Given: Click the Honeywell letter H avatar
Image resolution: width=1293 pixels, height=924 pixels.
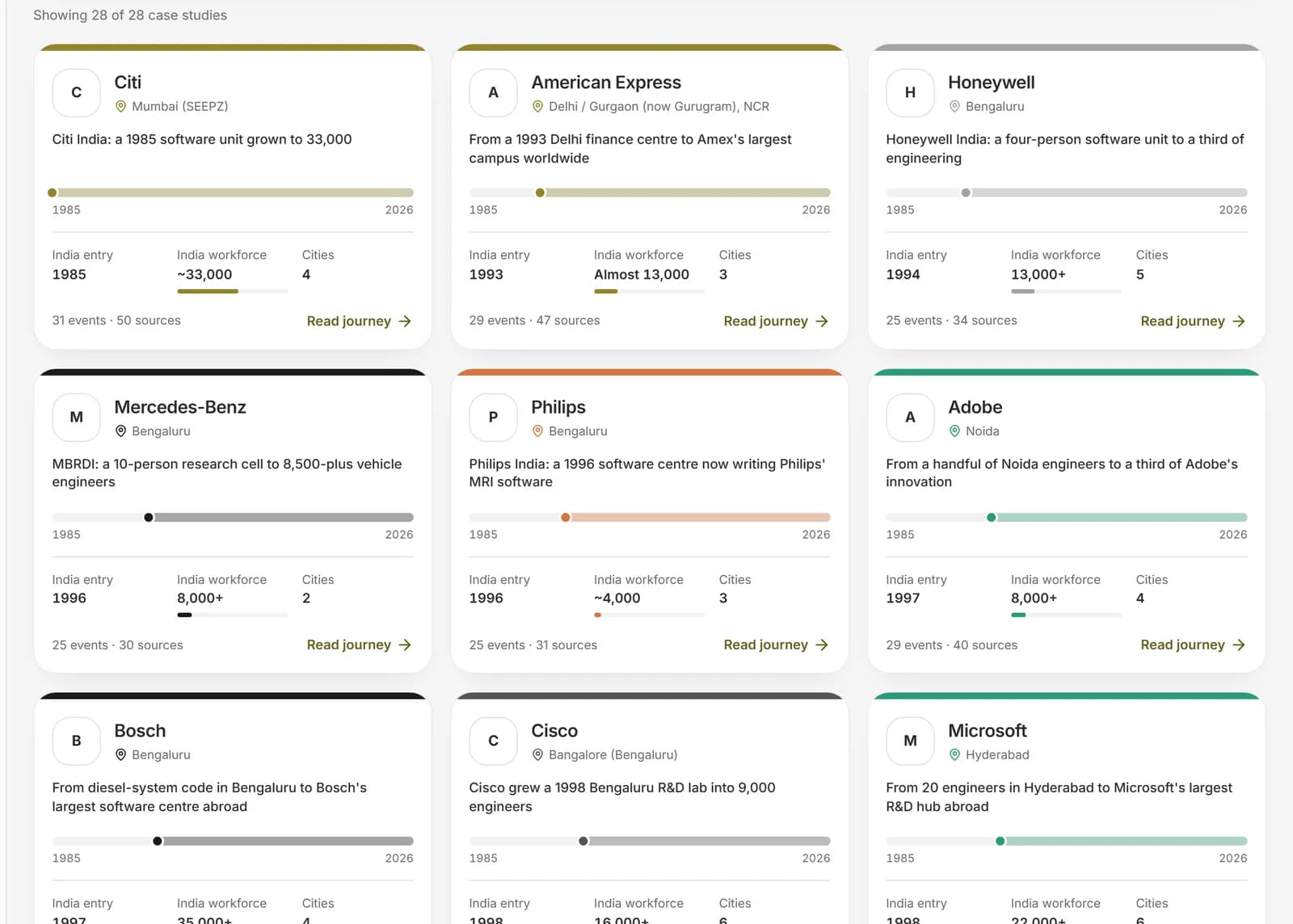Looking at the screenshot, I should click(910, 93).
